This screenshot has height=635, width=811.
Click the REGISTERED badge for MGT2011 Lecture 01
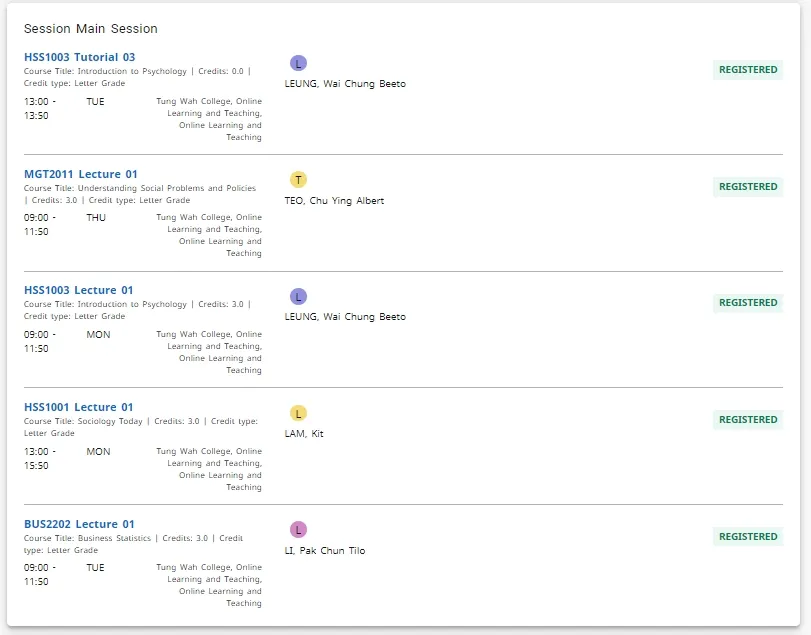point(747,186)
